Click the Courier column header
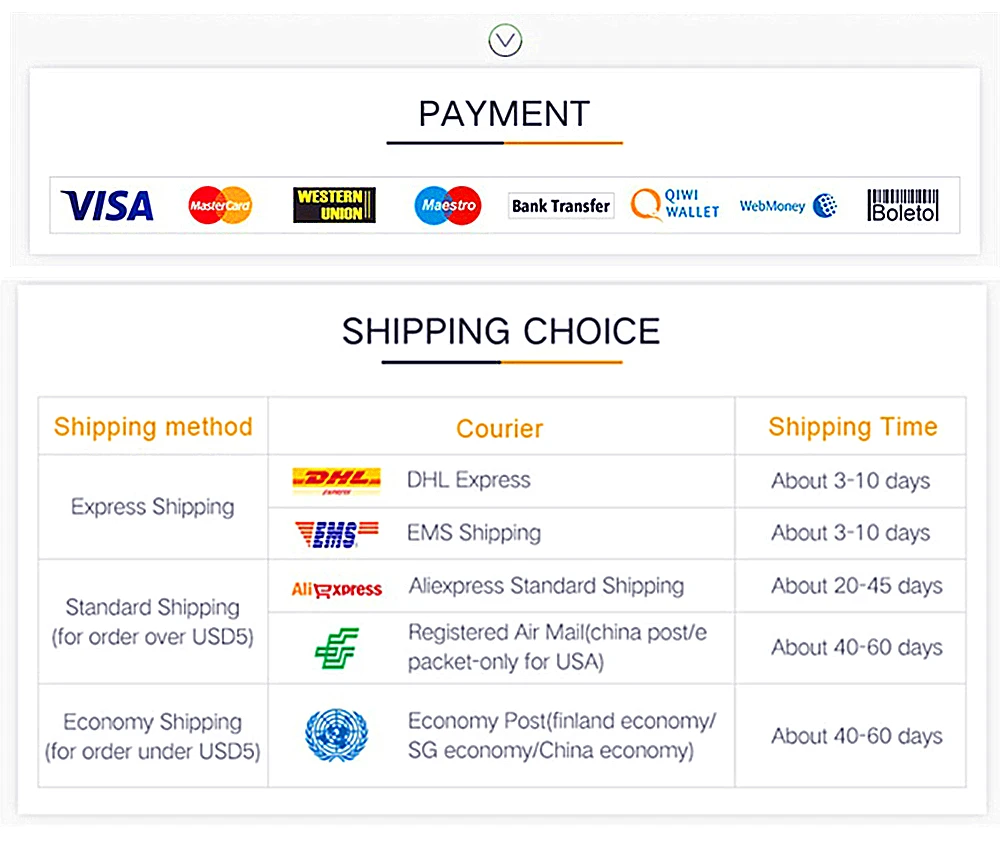Viewport: 1000px width, 849px height. 499,429
